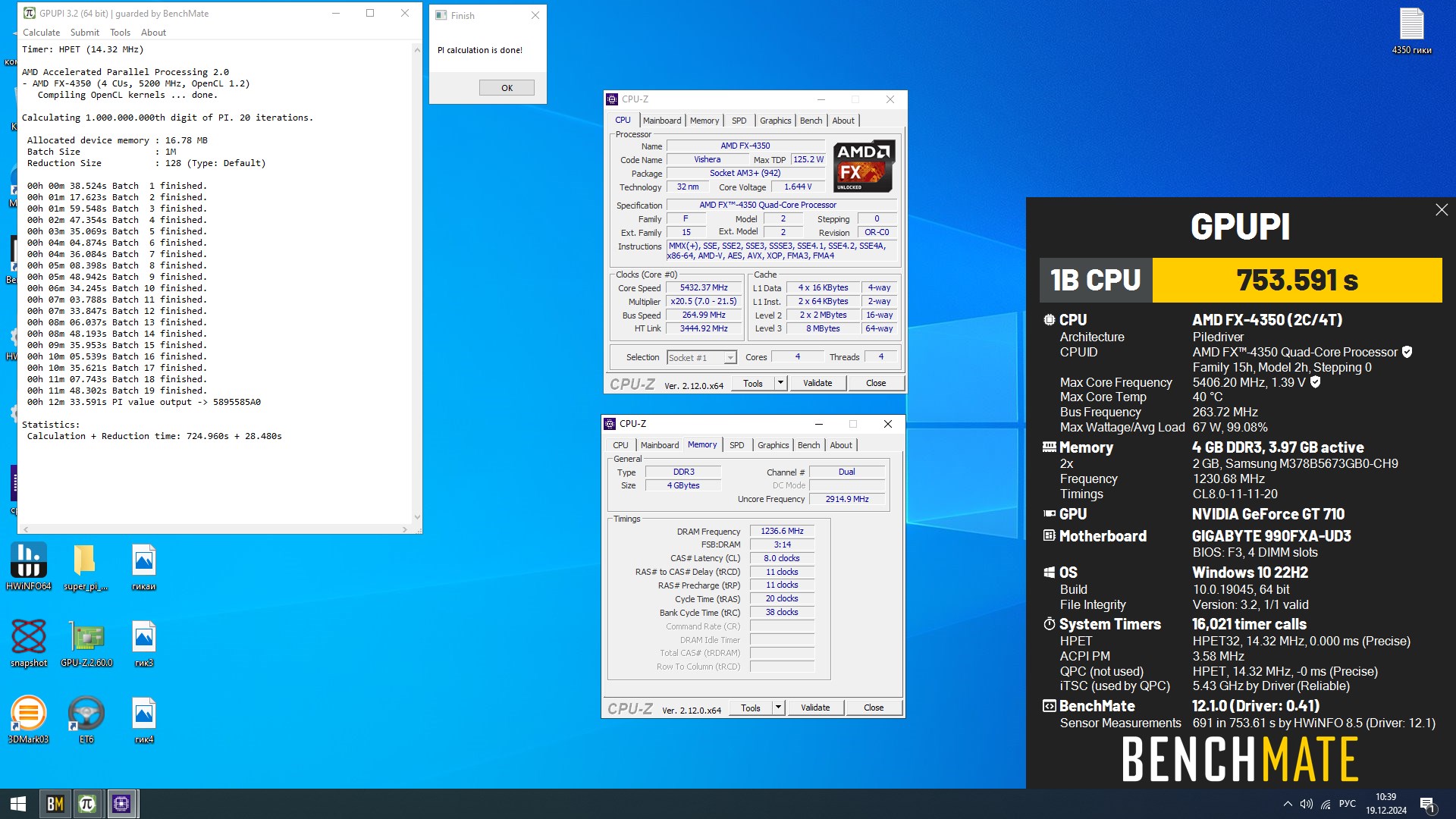Open the Calculate menu in GPUPI
This screenshot has width=1456, height=819.
[41, 33]
